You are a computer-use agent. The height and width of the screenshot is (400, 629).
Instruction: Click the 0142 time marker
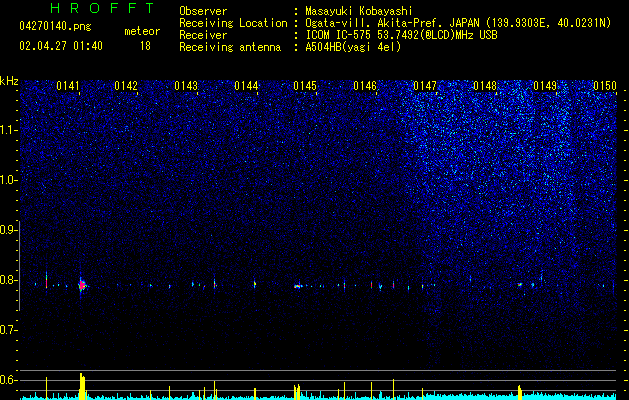click(126, 86)
